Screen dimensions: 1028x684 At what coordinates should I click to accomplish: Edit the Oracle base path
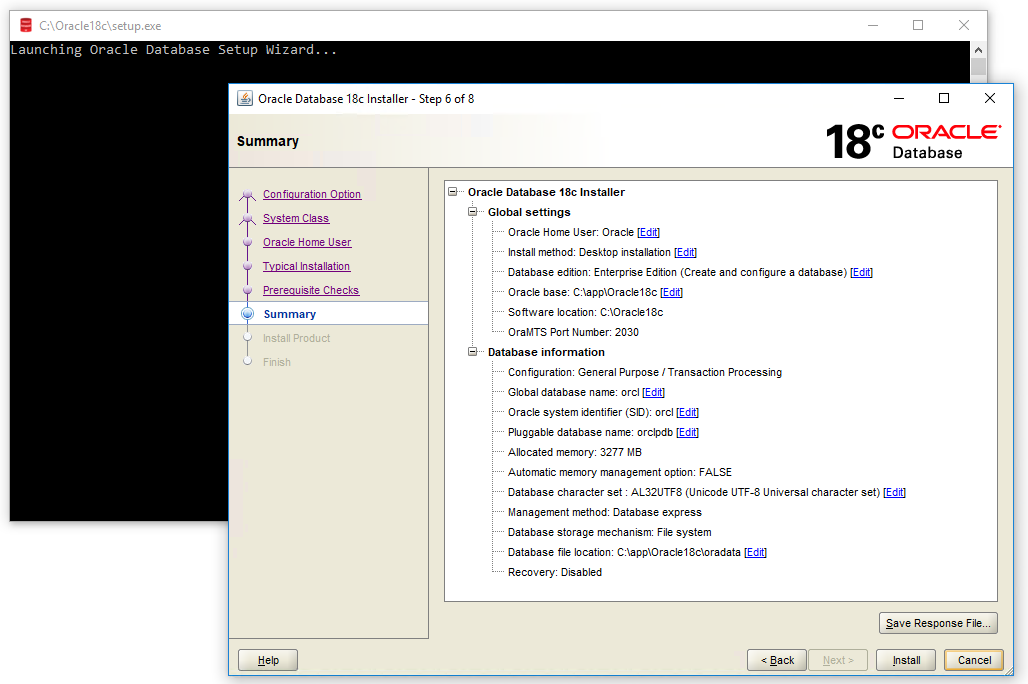click(671, 292)
